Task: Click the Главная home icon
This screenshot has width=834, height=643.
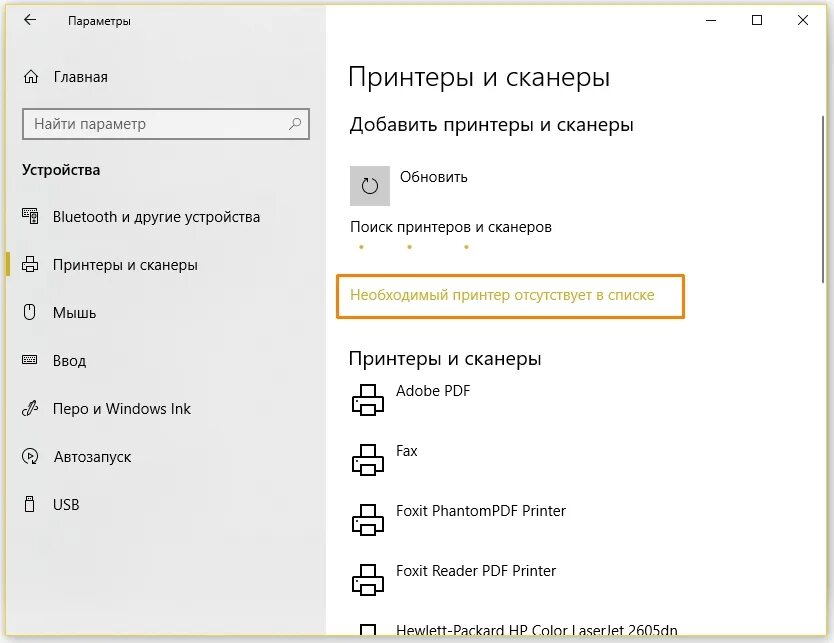Action: (x=32, y=77)
